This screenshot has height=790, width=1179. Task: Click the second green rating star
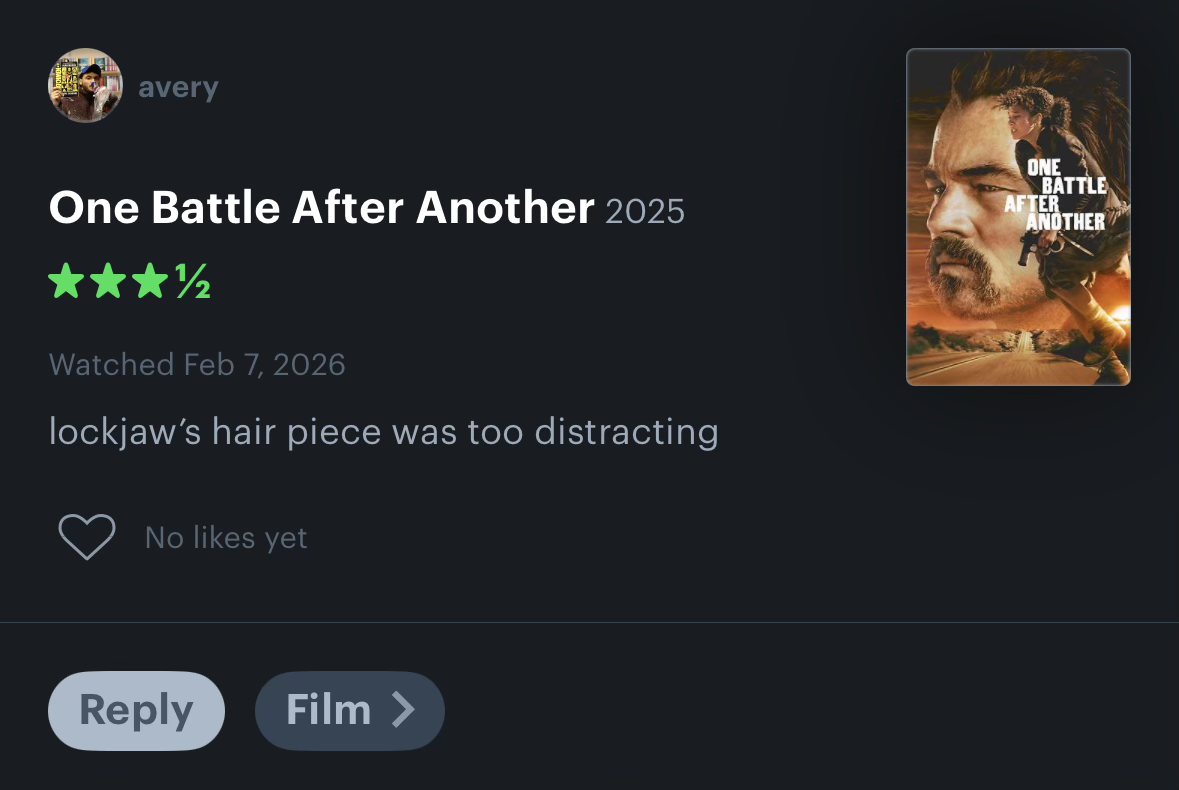pos(108,280)
